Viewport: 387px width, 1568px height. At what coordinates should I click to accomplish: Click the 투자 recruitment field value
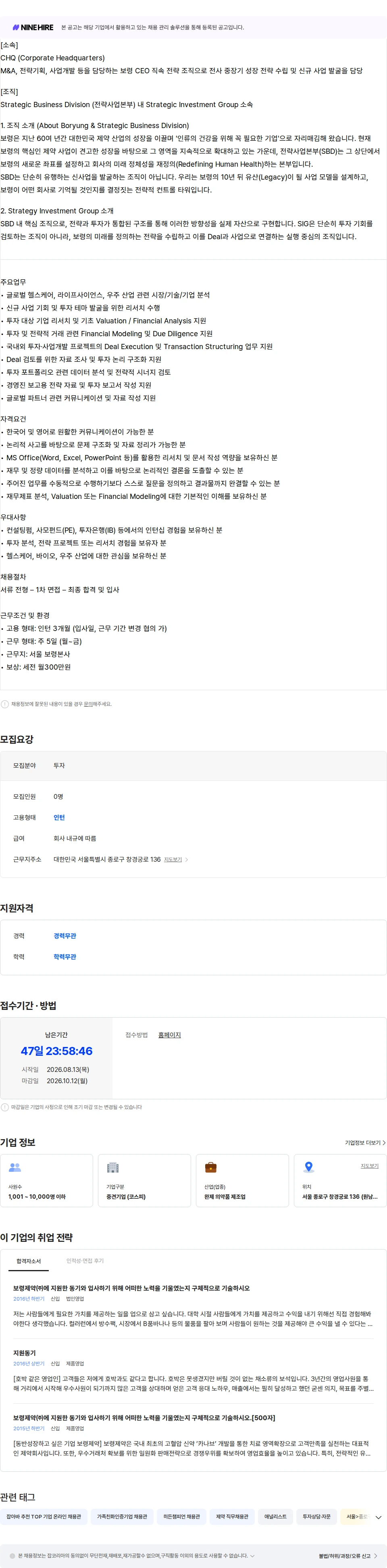point(59,766)
